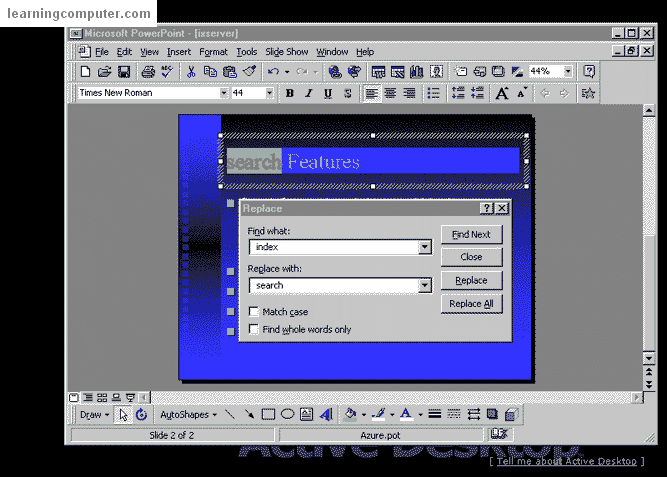Enable the Match case checkbox
Image resolution: width=667 pixels, height=477 pixels.
(x=254, y=312)
